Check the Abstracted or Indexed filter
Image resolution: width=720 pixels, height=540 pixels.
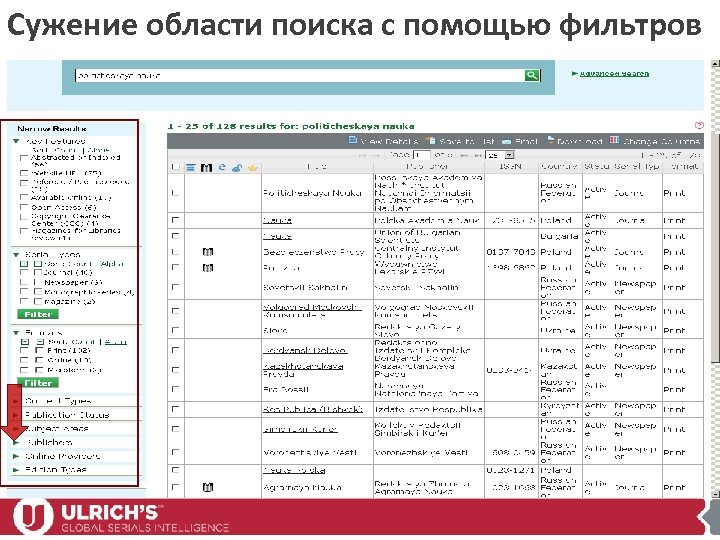(x=24, y=158)
